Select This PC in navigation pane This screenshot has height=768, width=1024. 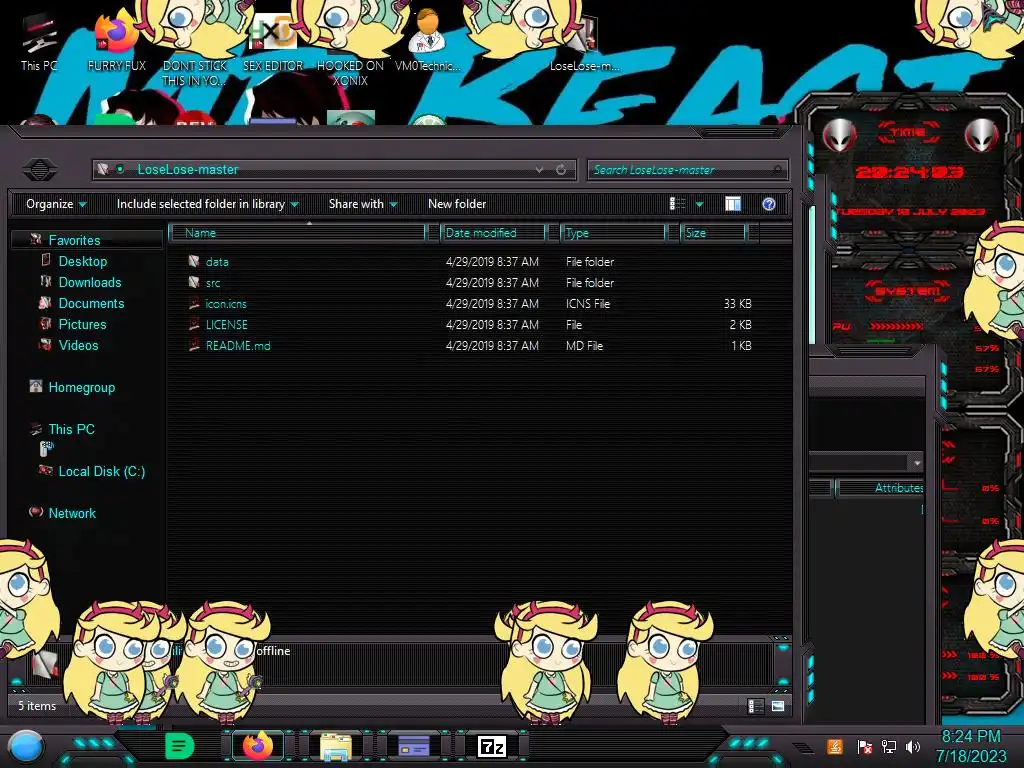[x=71, y=429]
